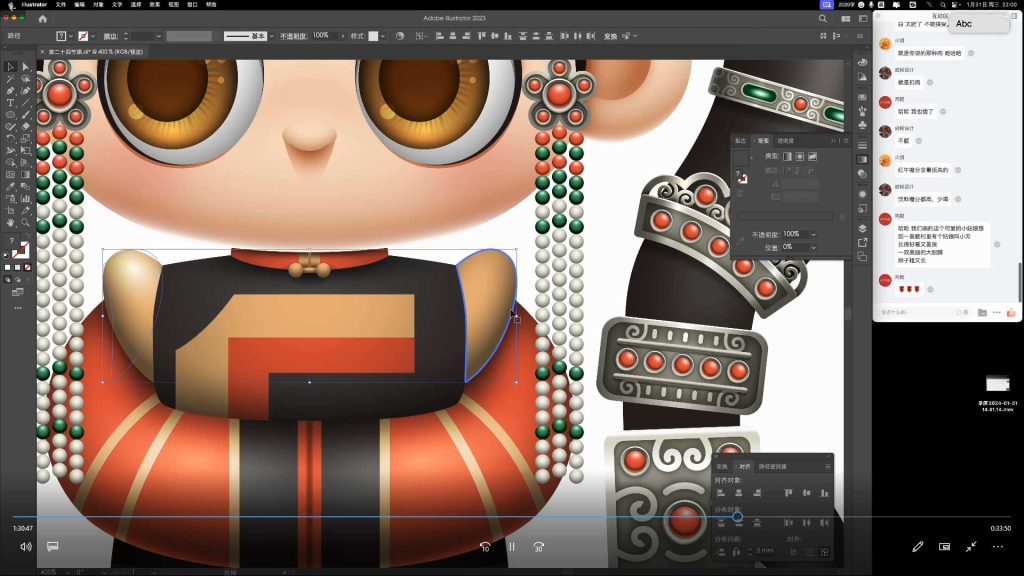The height and width of the screenshot is (576, 1024).
Task: Click the skip back 10 seconds icon
Action: [x=485, y=547]
